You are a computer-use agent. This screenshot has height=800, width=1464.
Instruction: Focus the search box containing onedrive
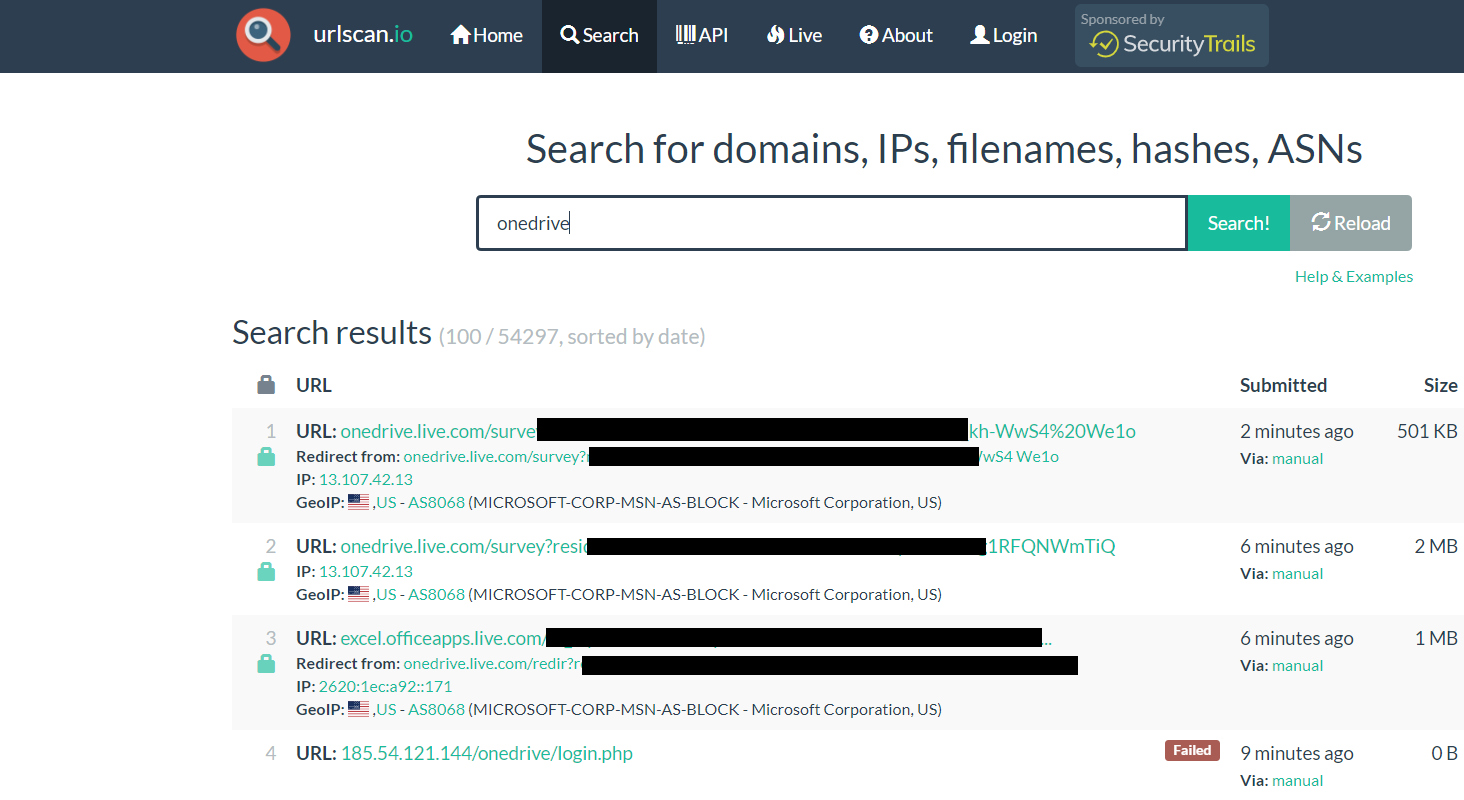pyautogui.click(x=832, y=223)
